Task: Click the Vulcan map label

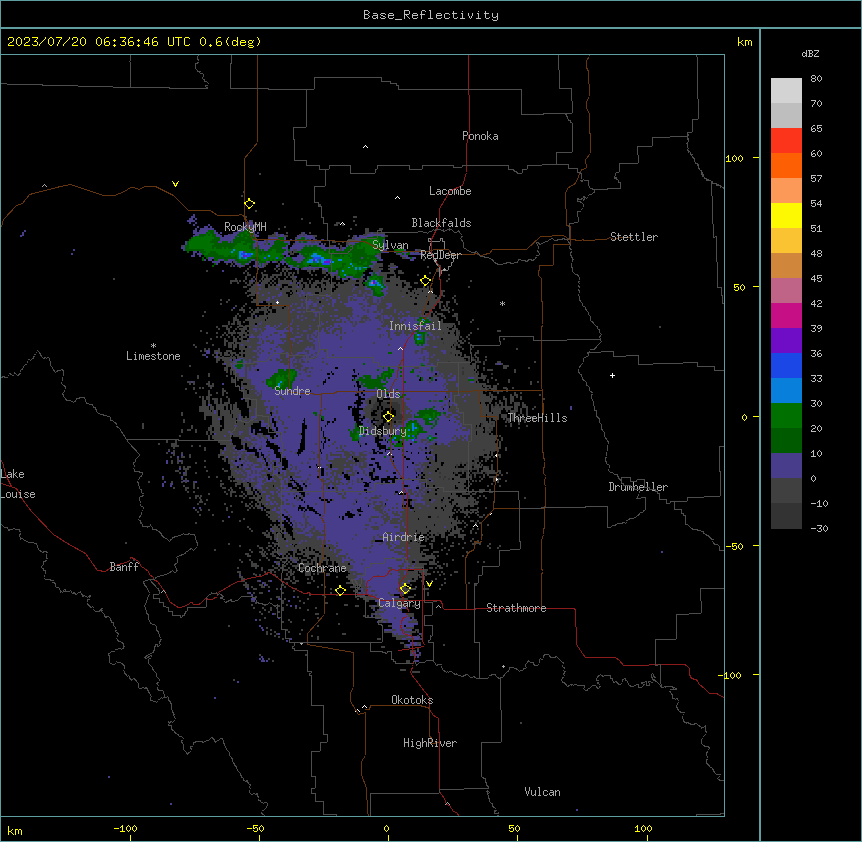Action: 542,792
